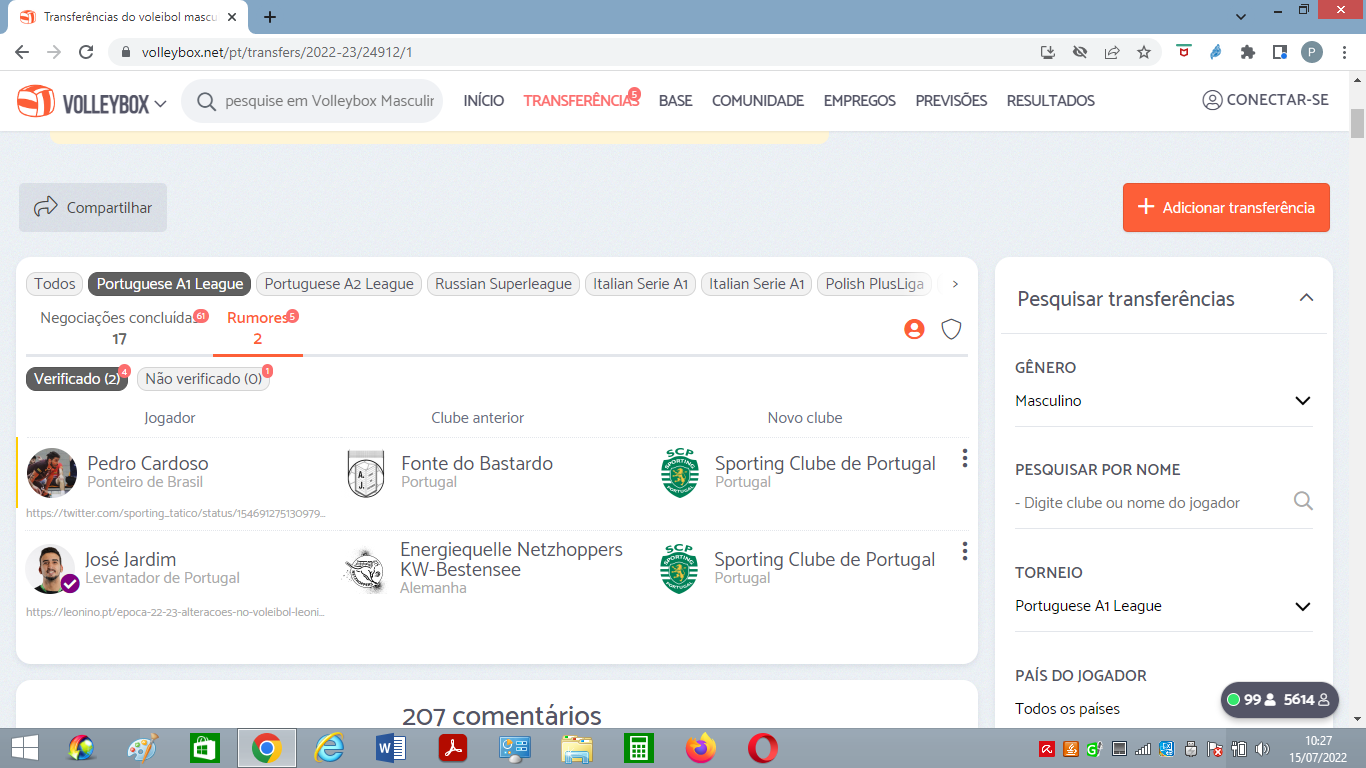
Task: Click the player filter icon in the transfers header
Action: point(914,329)
